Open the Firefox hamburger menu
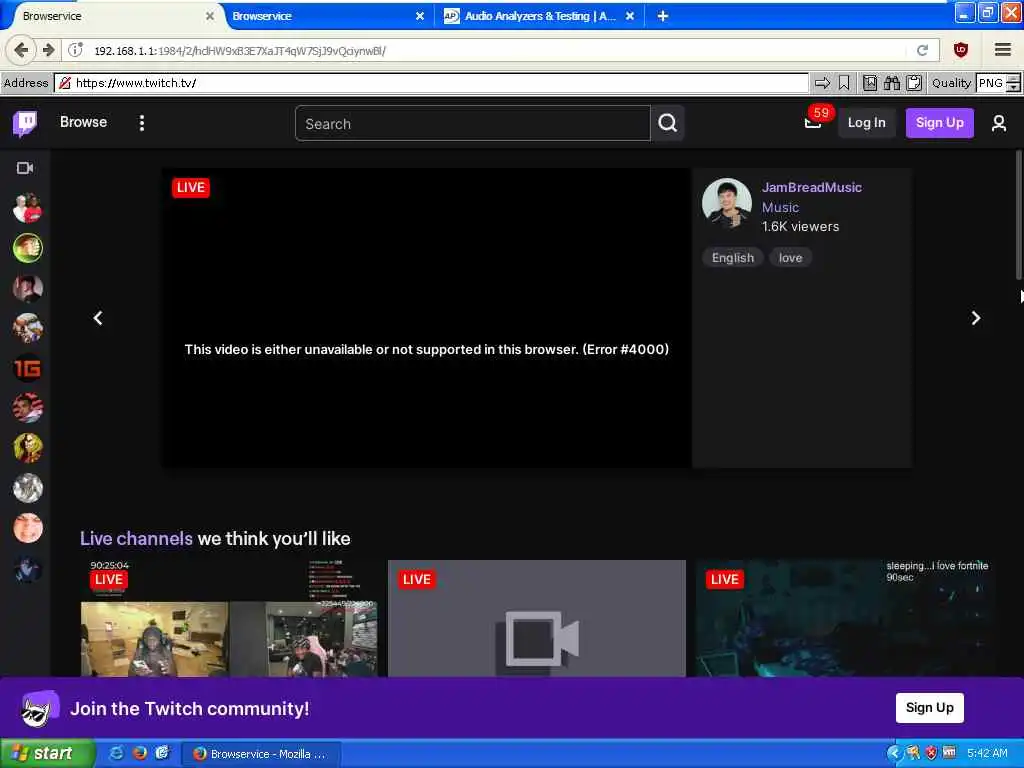The height and width of the screenshot is (768, 1024). tap(1003, 50)
